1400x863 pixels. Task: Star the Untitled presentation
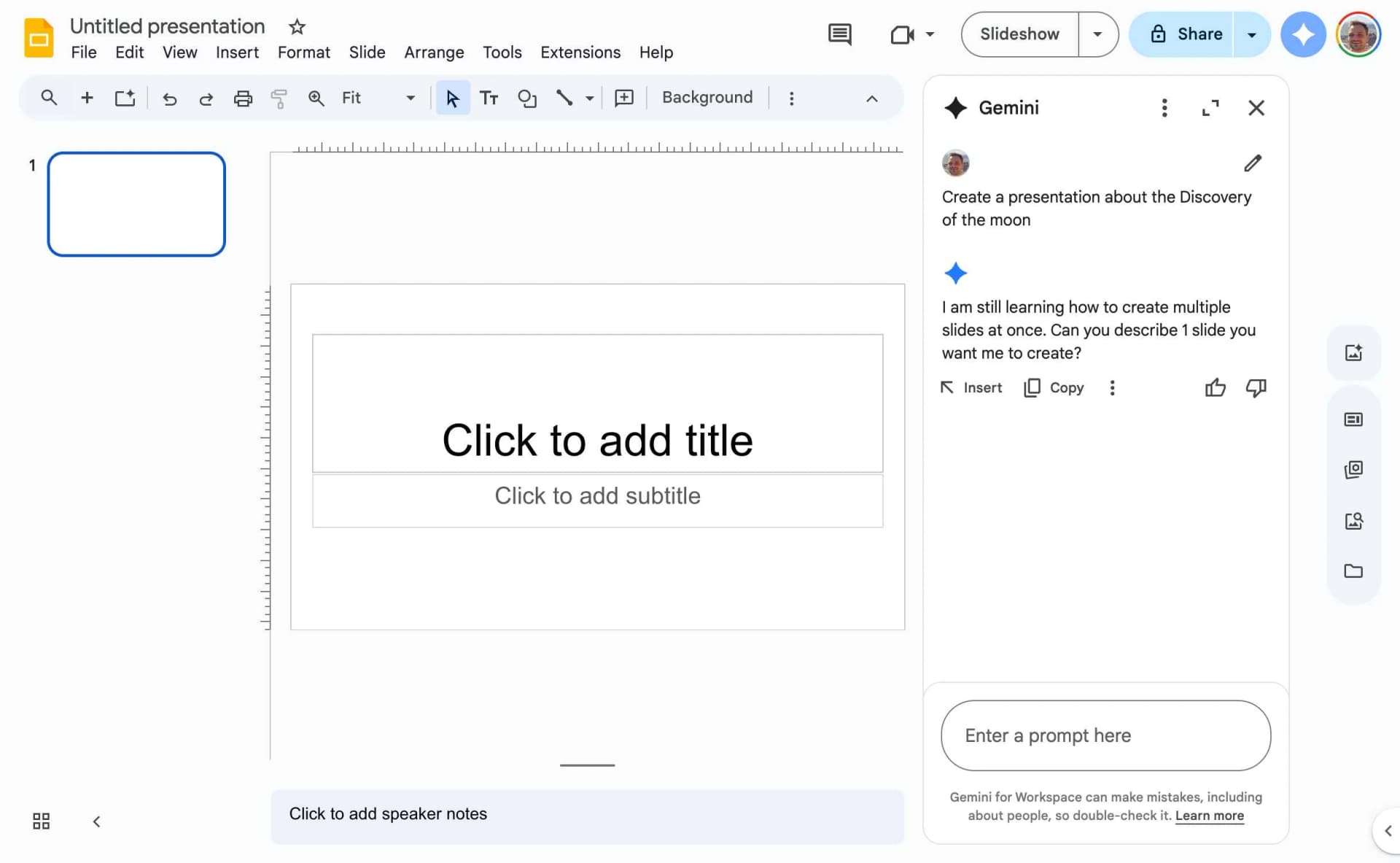(296, 27)
